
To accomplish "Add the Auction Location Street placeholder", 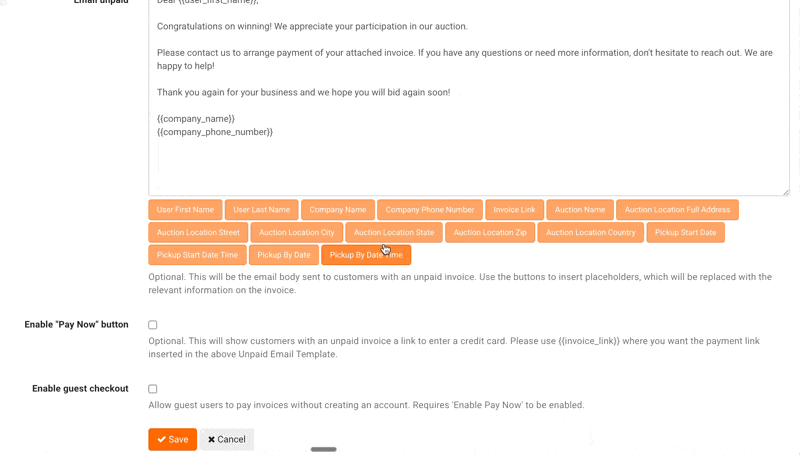I will pos(198,233).
